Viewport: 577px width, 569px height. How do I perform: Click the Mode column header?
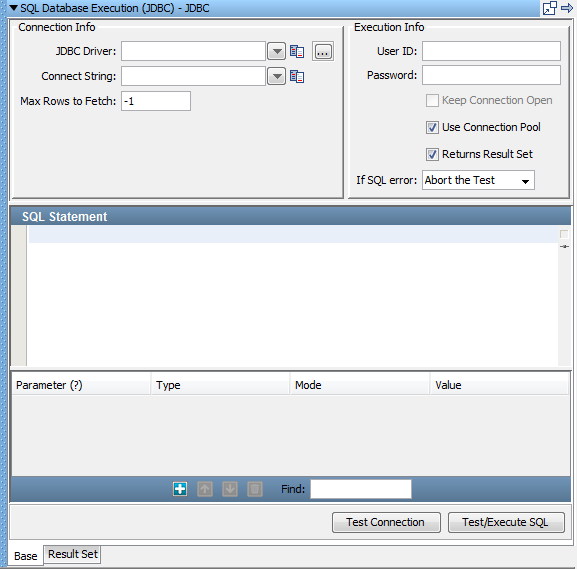(360, 385)
